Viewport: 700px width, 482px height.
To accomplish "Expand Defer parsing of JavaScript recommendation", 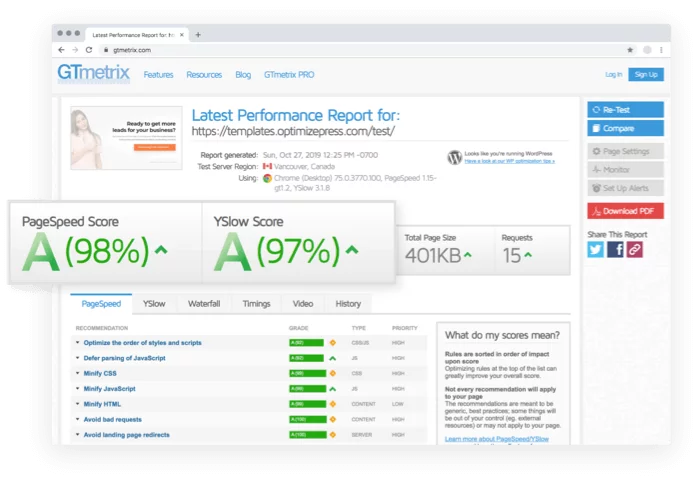I will (x=77, y=358).
